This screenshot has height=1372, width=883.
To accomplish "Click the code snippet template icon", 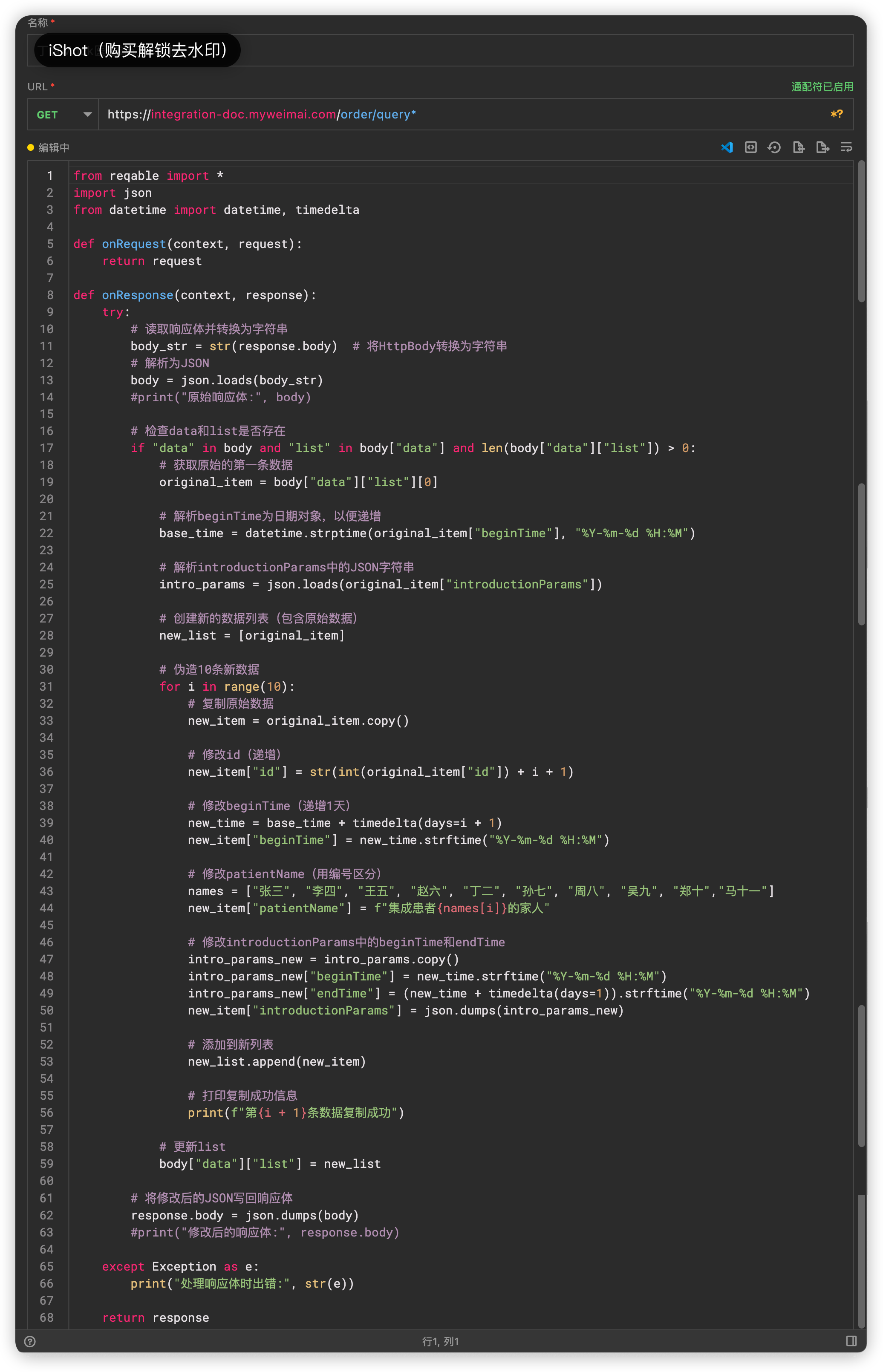I will click(750, 147).
